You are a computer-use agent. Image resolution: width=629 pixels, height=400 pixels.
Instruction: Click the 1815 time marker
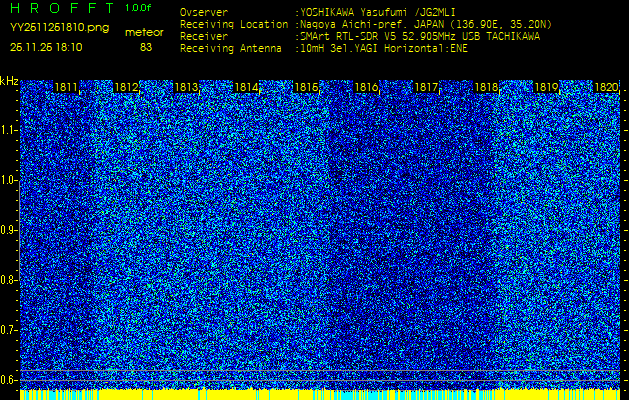click(x=306, y=87)
